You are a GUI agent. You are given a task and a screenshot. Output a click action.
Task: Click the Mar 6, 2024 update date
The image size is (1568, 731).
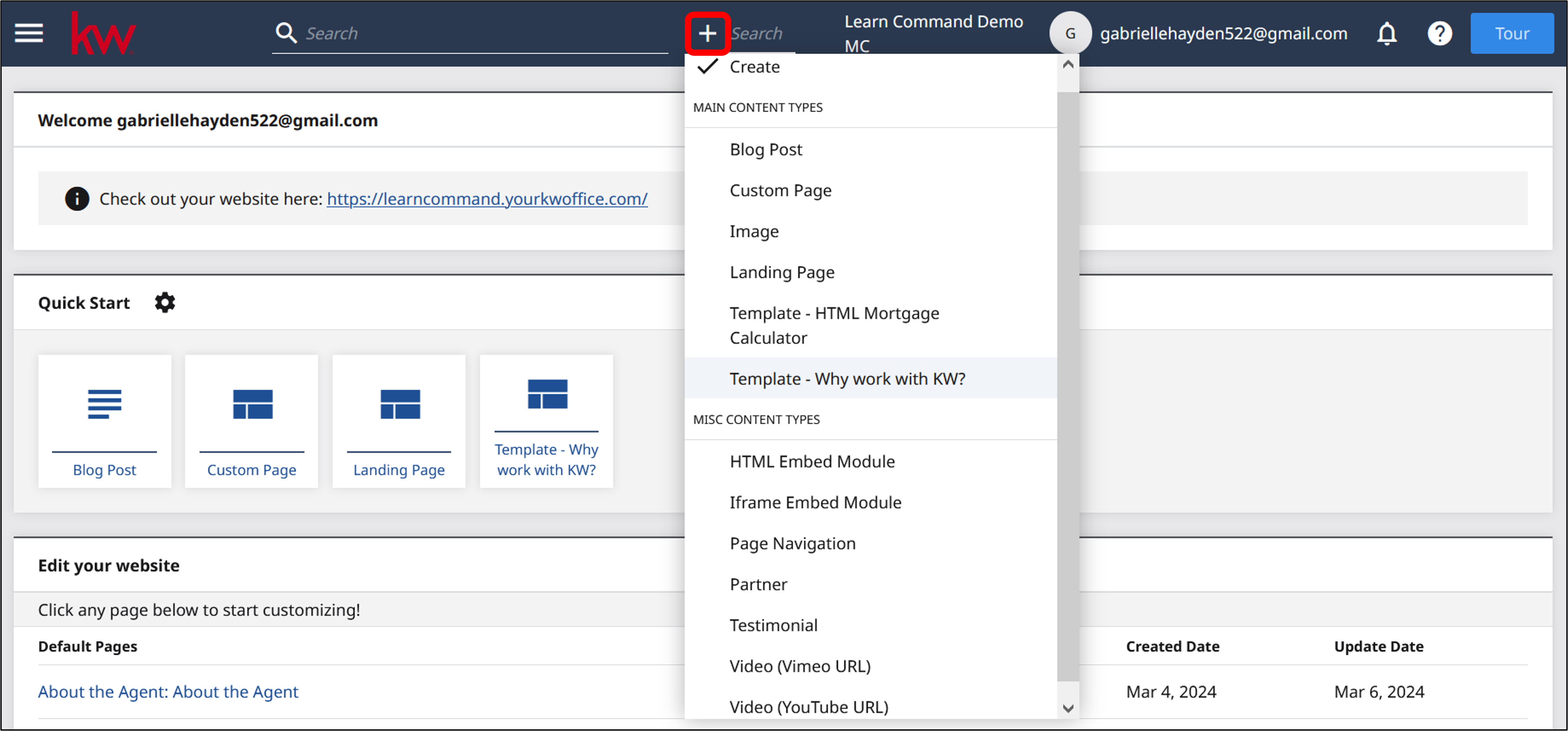tap(1379, 691)
